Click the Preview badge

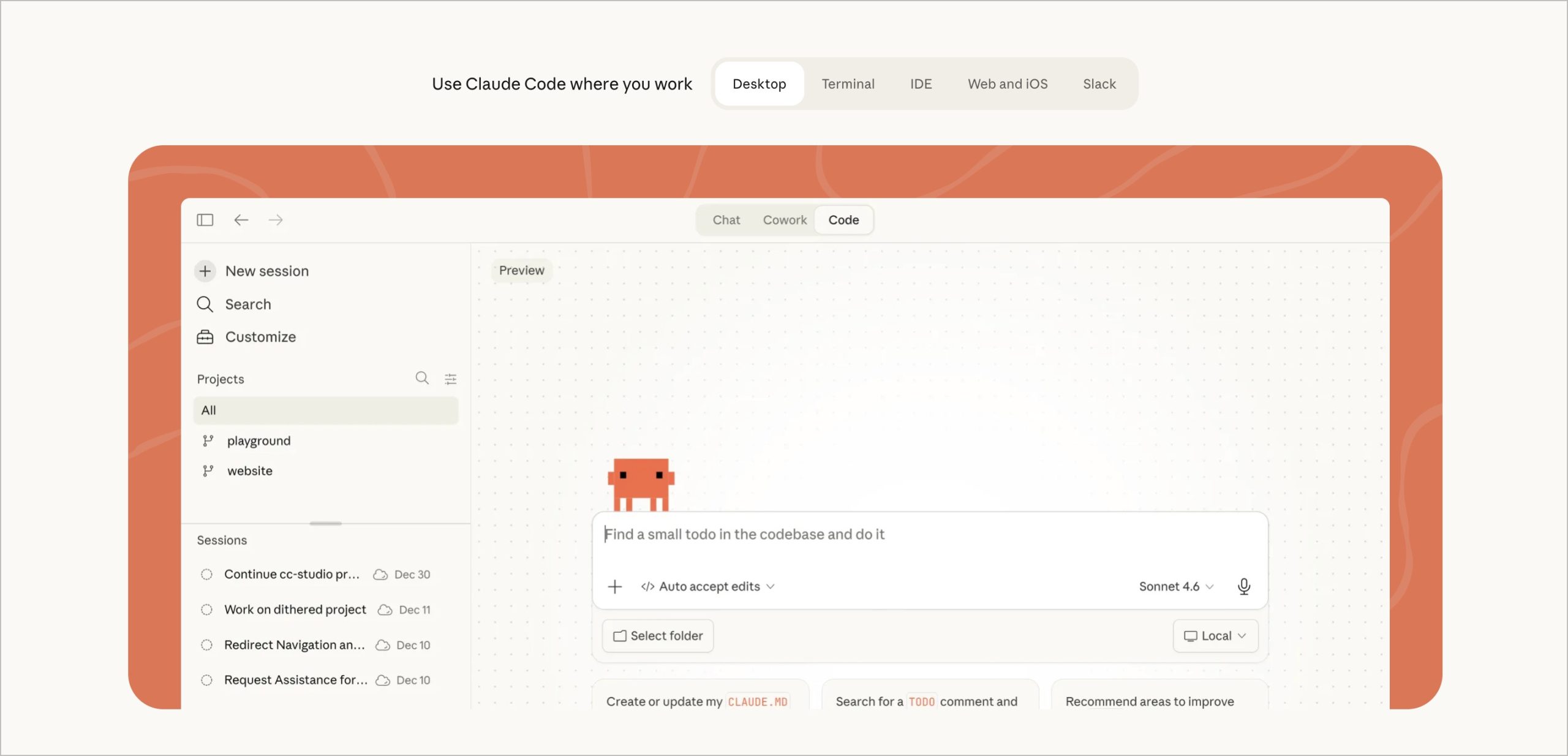click(521, 270)
